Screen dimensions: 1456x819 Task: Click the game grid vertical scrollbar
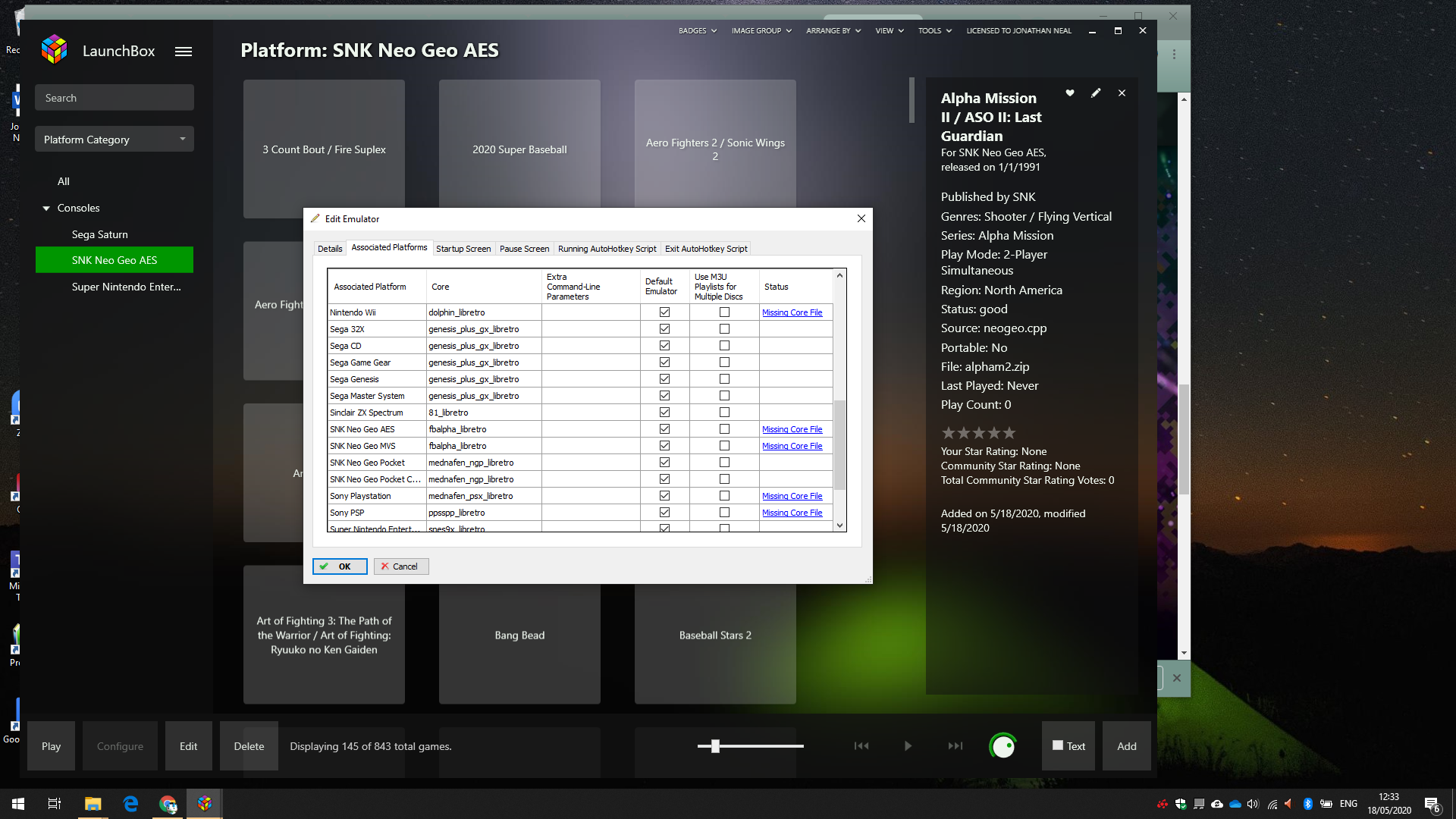click(x=912, y=100)
